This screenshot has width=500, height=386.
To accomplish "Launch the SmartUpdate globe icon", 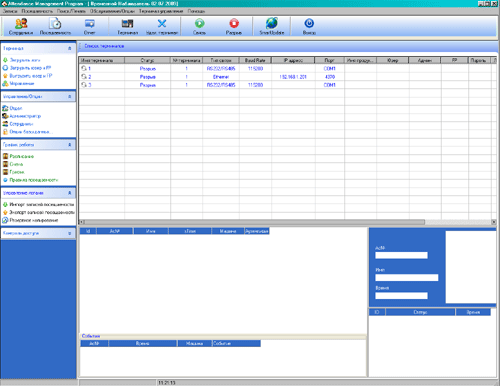I will tap(272, 26).
